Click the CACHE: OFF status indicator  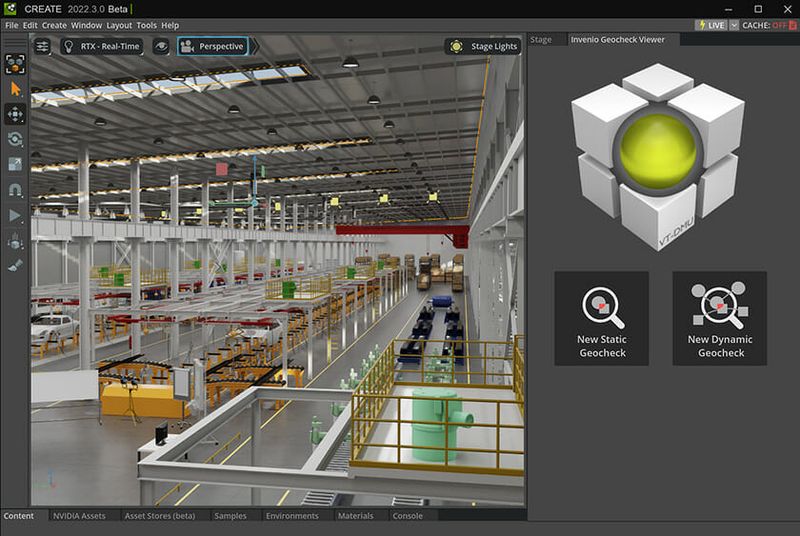[x=768, y=25]
